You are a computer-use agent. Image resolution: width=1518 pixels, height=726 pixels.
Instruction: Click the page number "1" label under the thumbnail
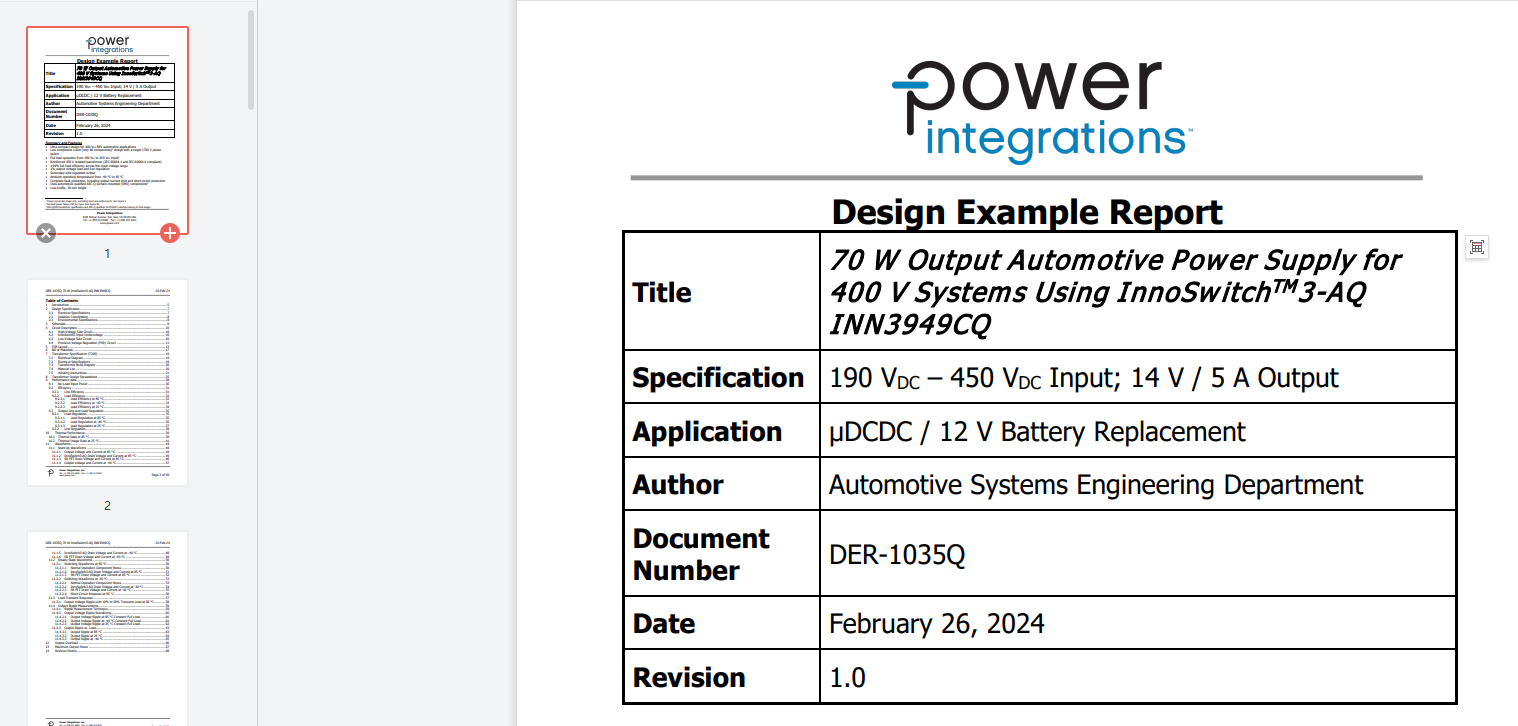[107, 254]
